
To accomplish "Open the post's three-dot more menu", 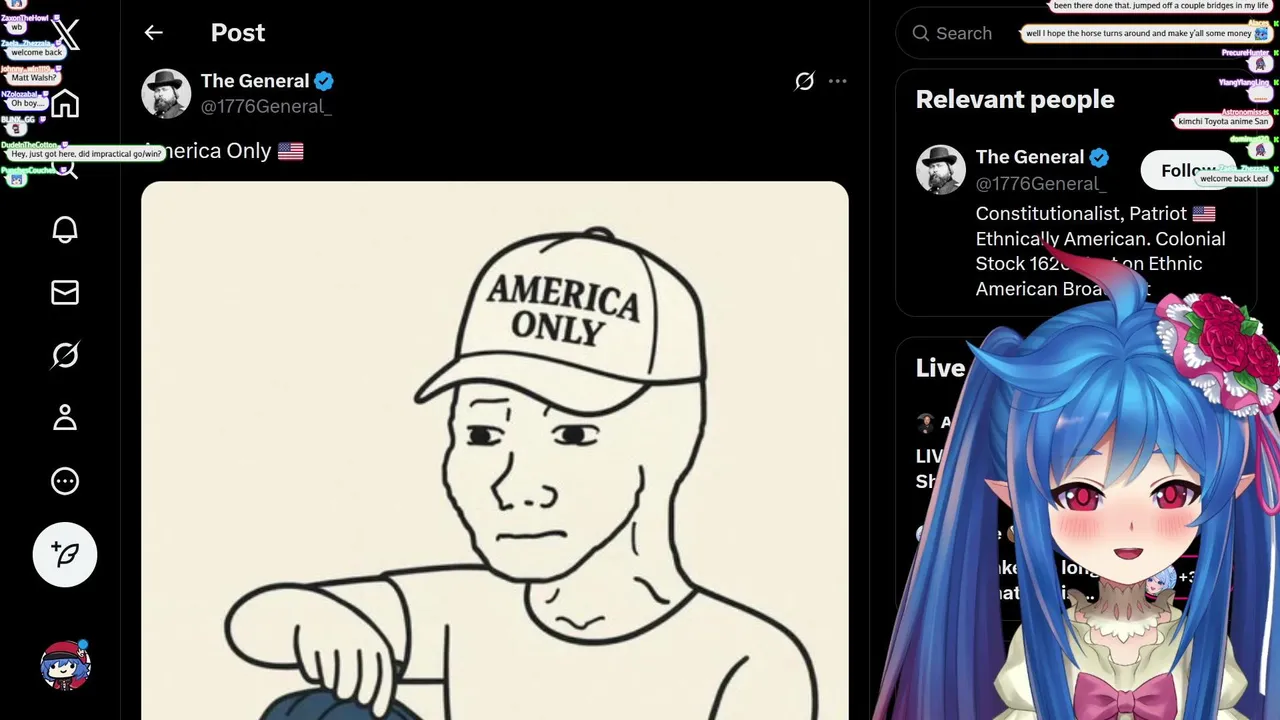I will click(838, 81).
